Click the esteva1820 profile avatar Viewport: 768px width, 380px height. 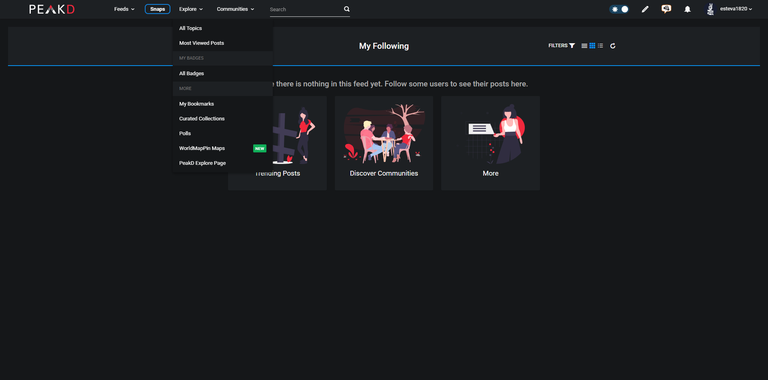[710, 9]
